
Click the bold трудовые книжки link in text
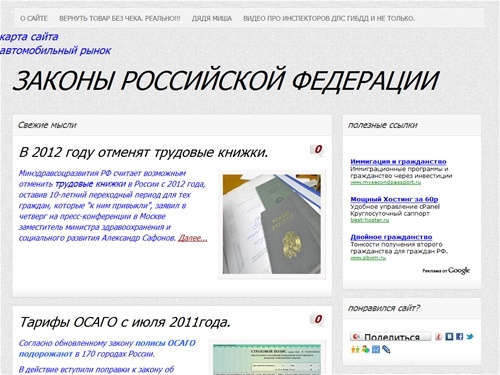click(90, 184)
